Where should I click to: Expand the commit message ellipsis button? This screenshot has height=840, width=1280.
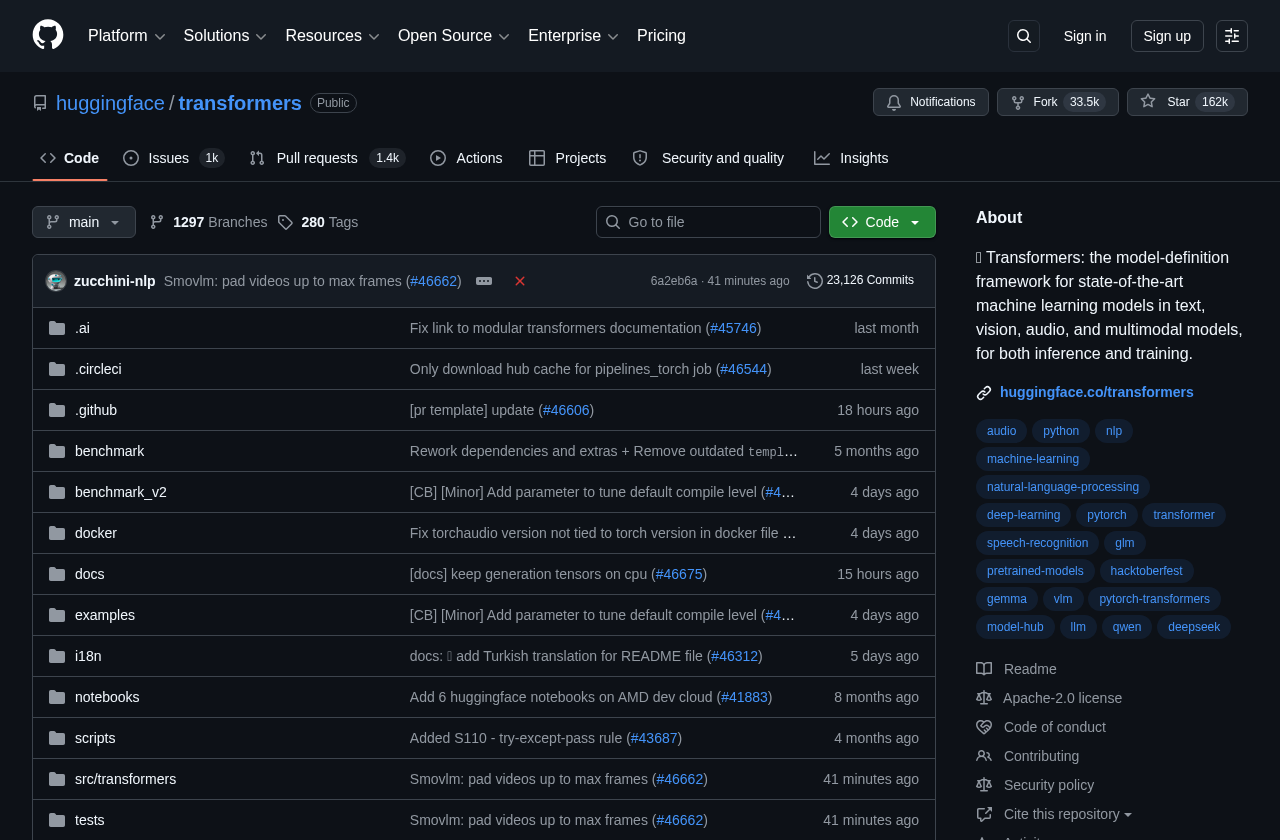[484, 281]
